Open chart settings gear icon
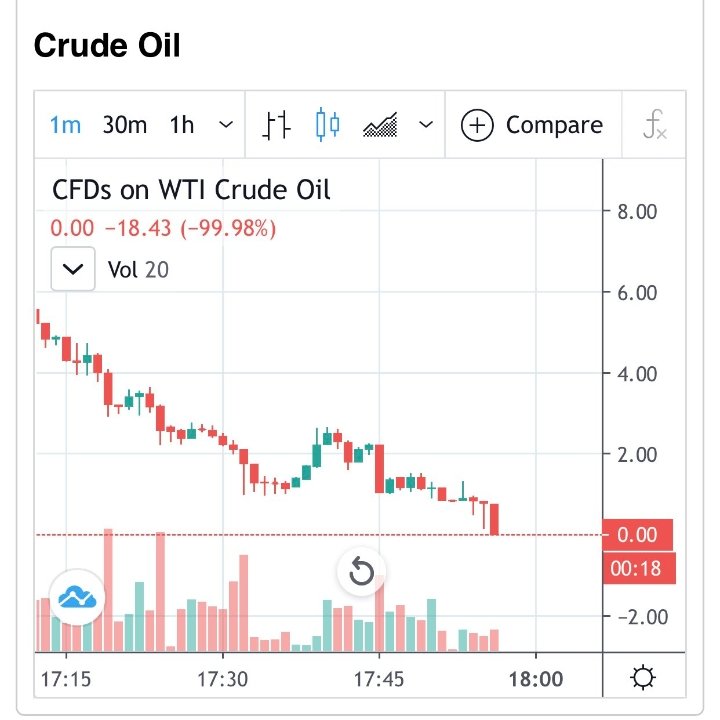The image size is (720, 720). (644, 679)
